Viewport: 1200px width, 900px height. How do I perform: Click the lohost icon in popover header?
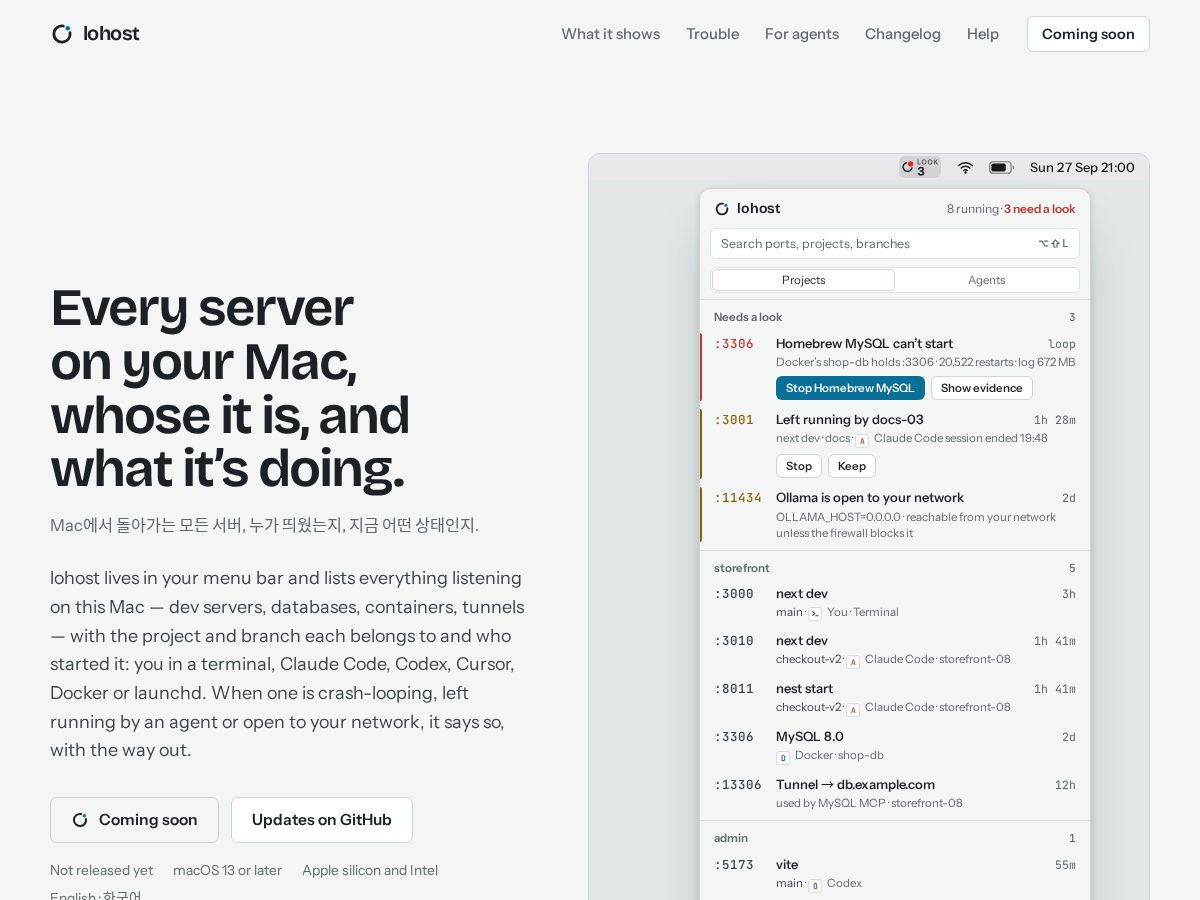tap(722, 209)
